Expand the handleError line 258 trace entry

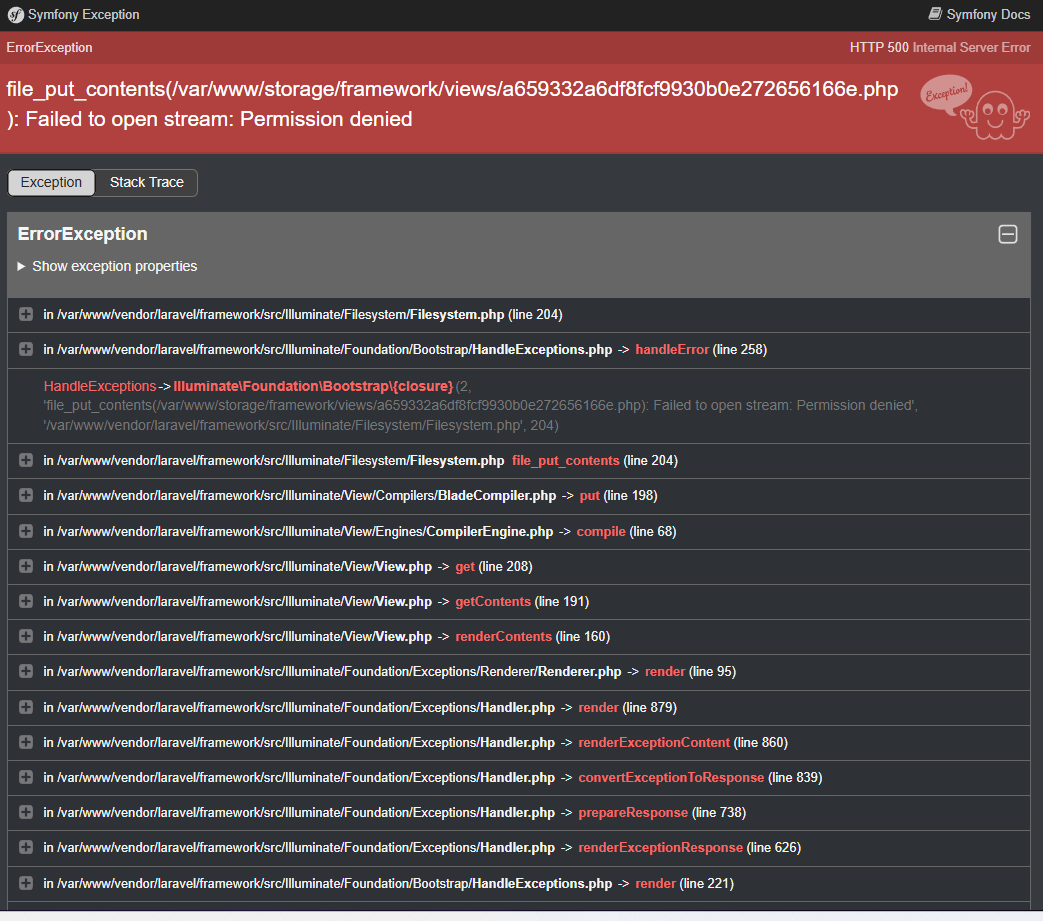(26, 350)
